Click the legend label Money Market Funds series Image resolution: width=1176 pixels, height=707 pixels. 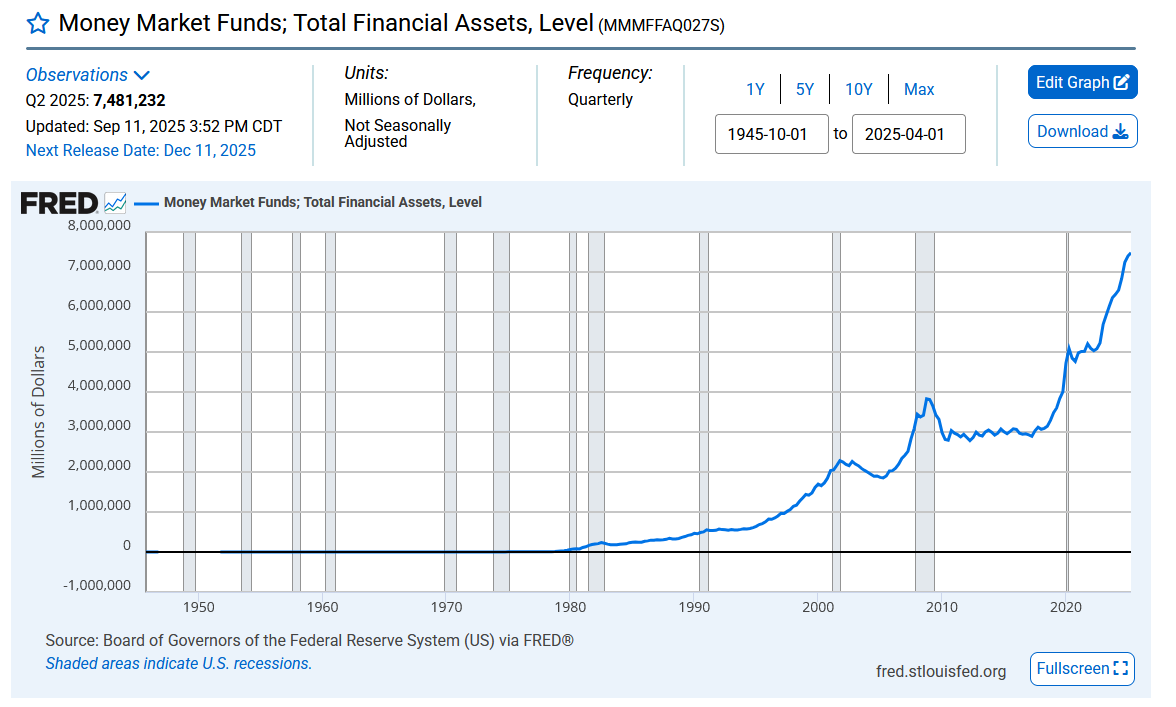[322, 202]
